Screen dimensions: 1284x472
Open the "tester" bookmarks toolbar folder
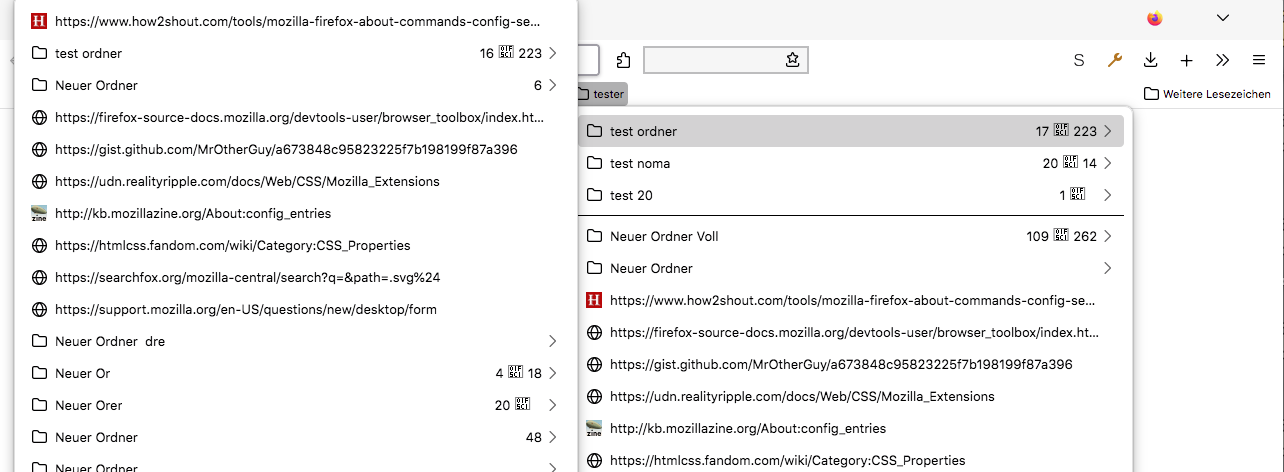coord(601,94)
